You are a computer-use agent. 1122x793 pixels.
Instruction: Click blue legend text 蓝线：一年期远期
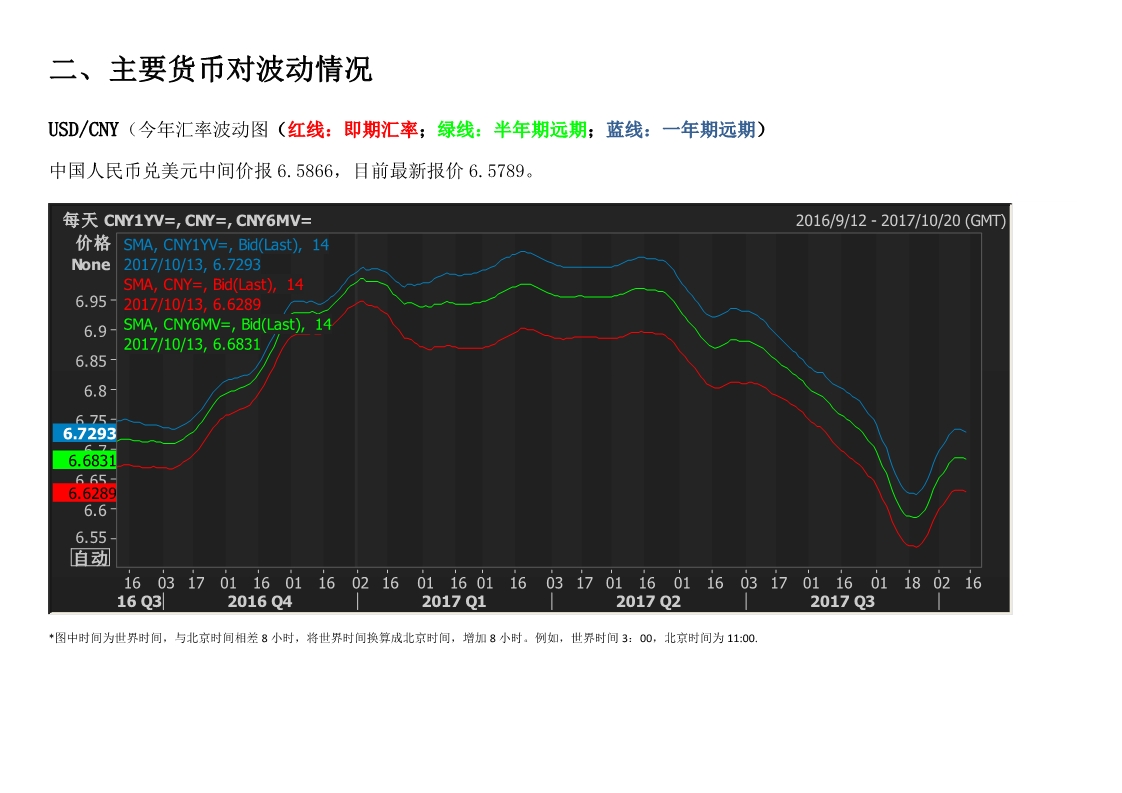click(x=681, y=130)
